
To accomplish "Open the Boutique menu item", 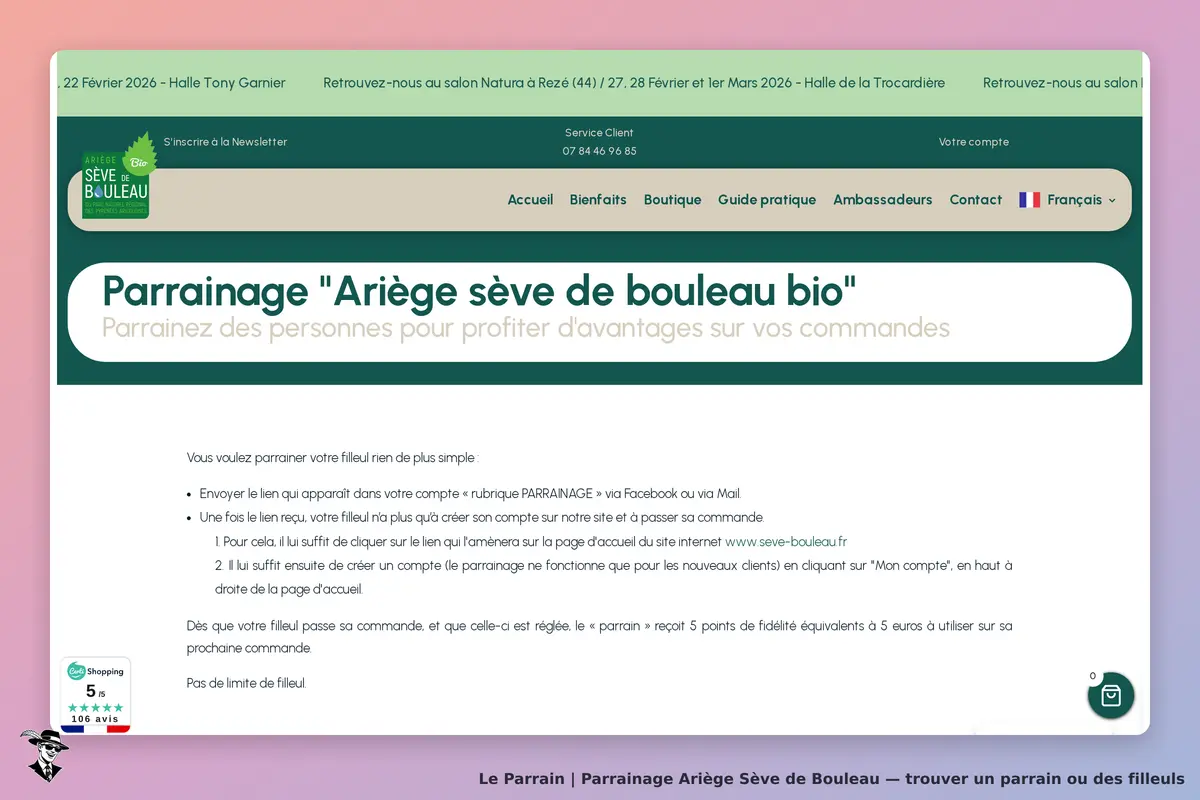I will click(672, 200).
